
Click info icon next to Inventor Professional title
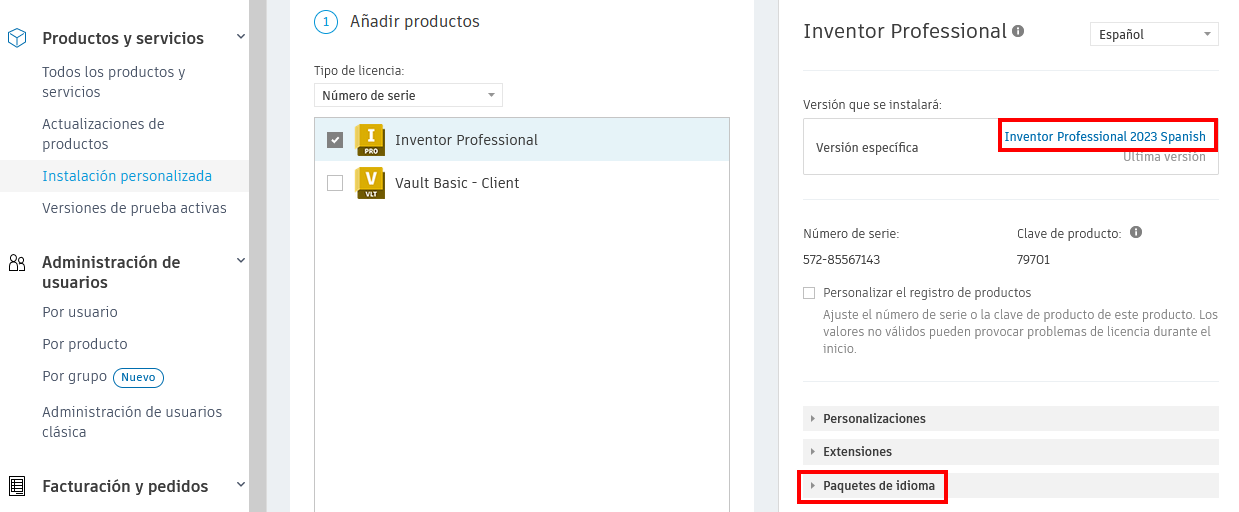1018,31
